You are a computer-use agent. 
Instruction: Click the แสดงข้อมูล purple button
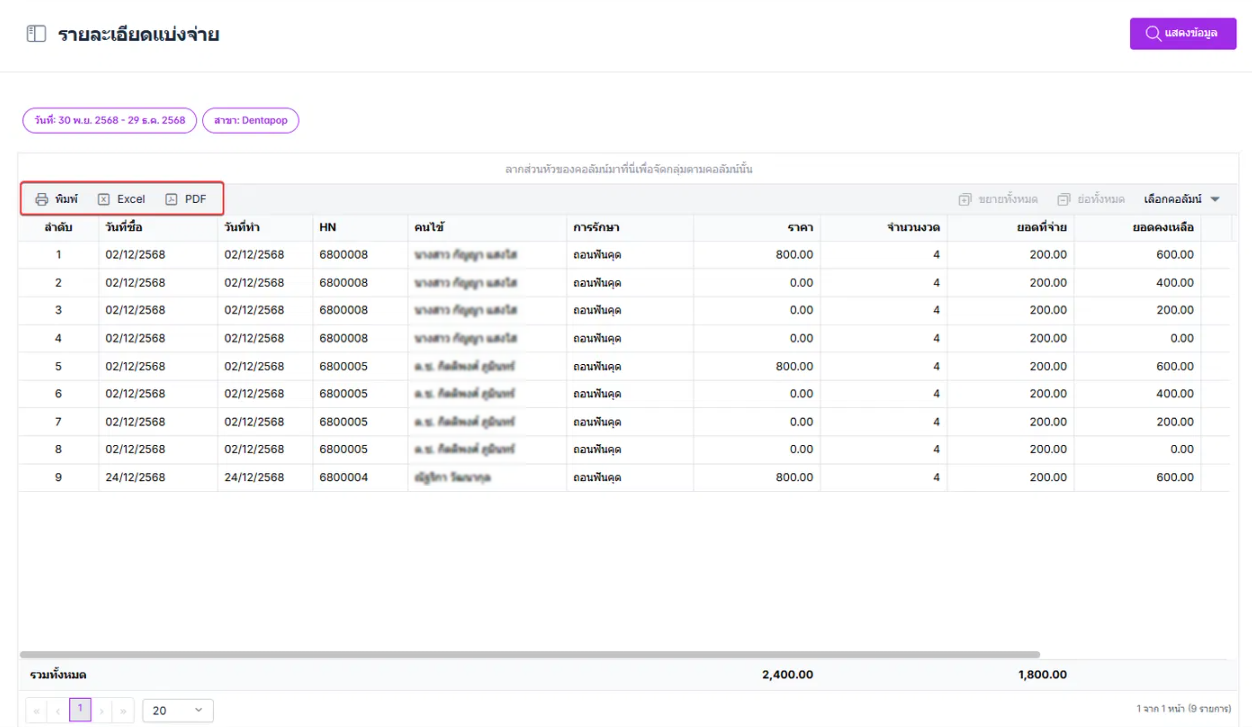tap(1183, 33)
